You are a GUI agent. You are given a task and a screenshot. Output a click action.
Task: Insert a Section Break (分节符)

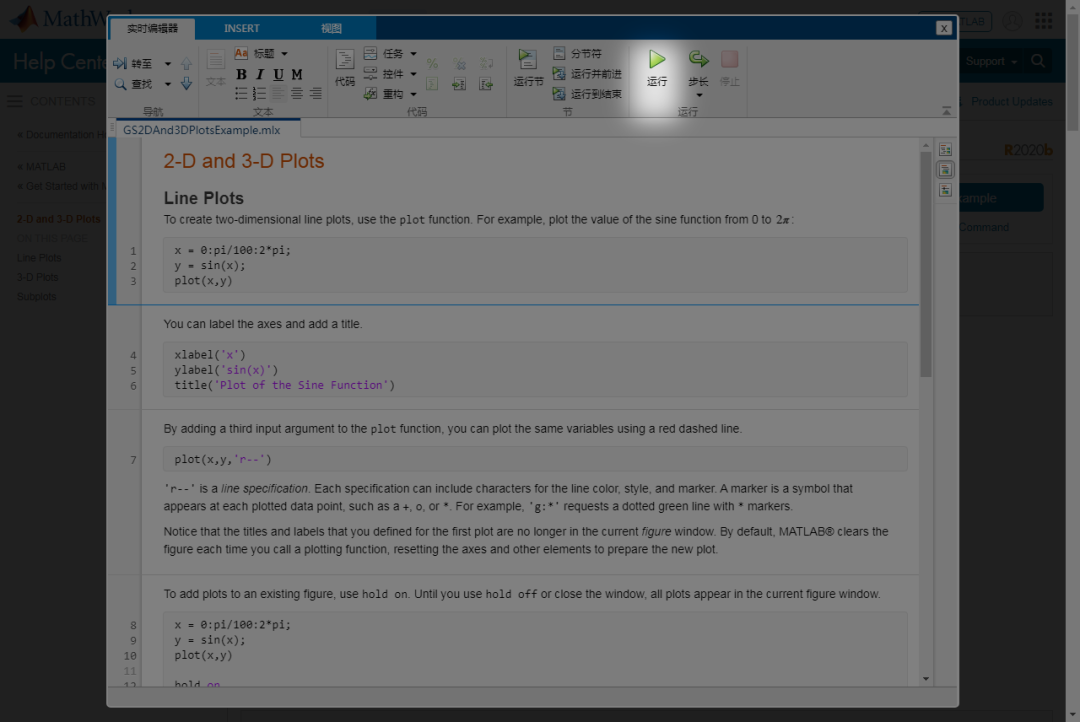[578, 53]
